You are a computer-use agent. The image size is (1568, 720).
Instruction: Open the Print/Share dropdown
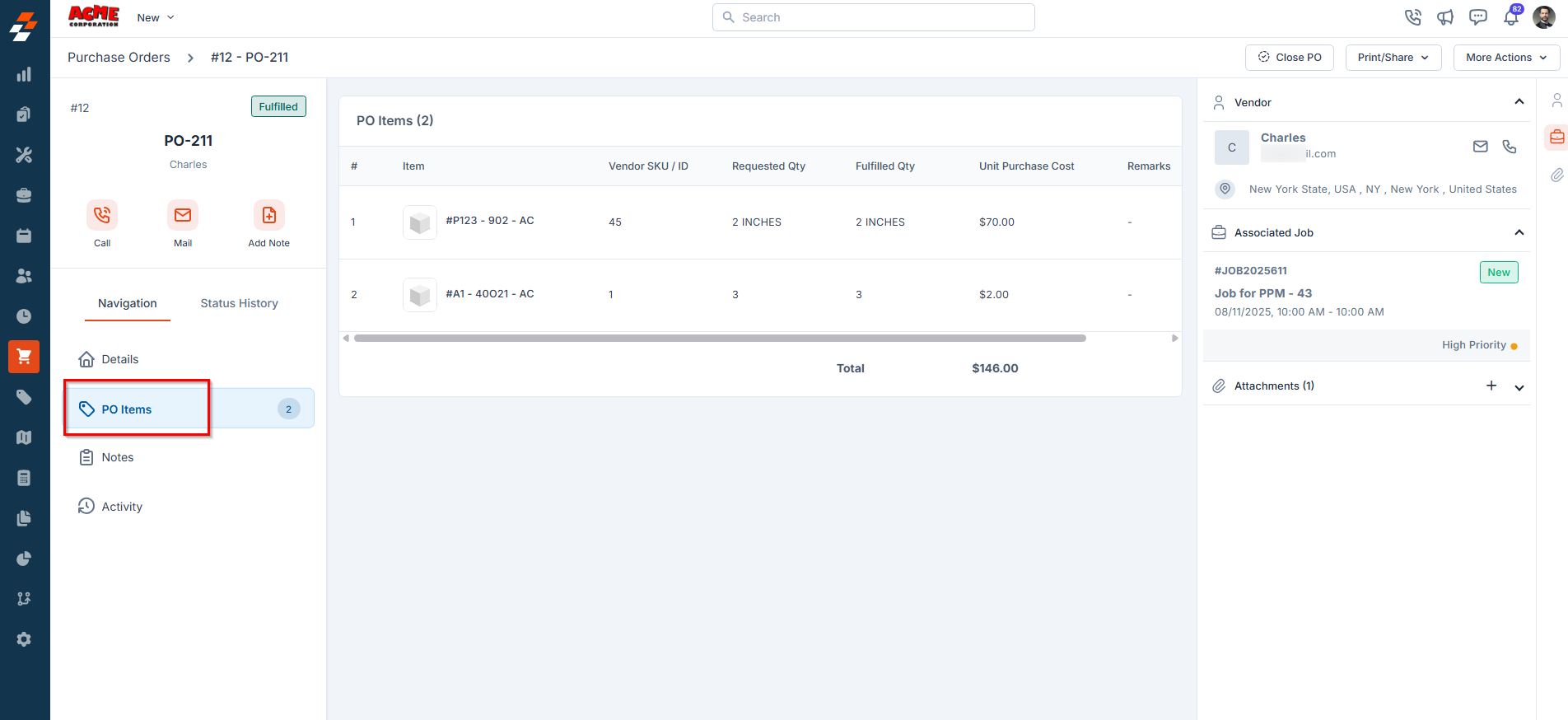(1393, 58)
